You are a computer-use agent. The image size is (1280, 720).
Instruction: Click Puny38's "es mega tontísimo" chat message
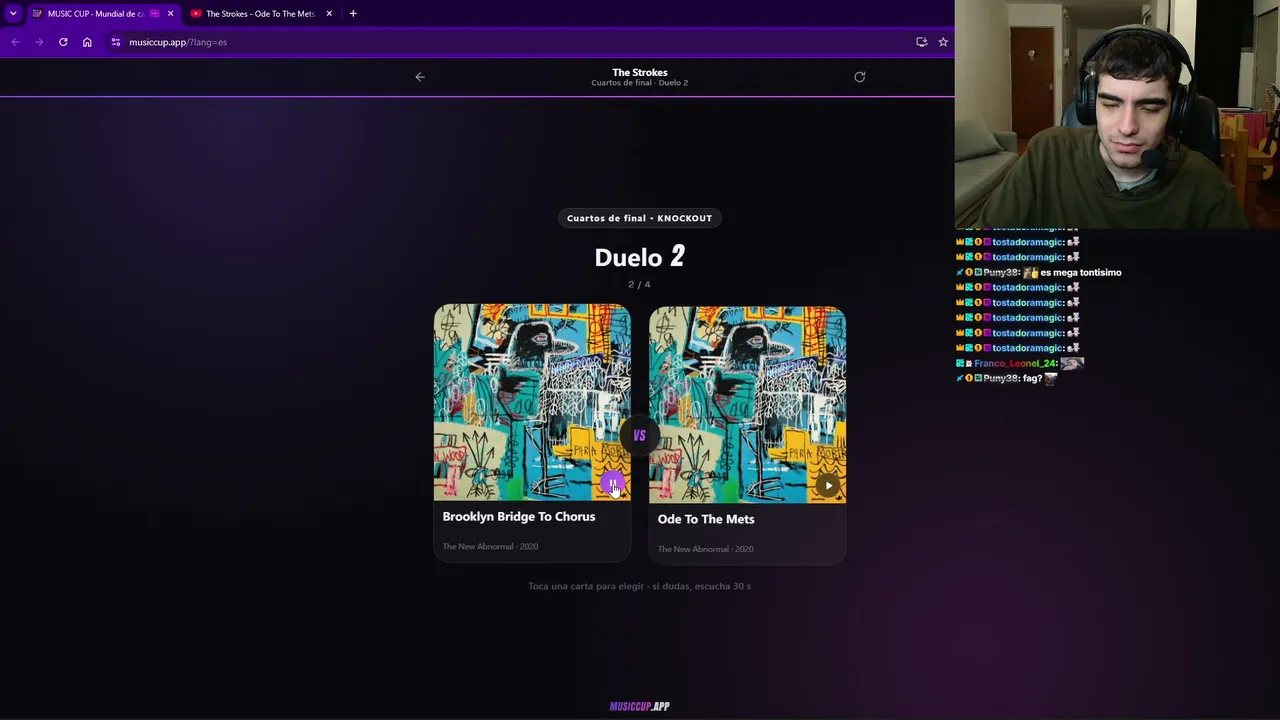pos(1081,272)
